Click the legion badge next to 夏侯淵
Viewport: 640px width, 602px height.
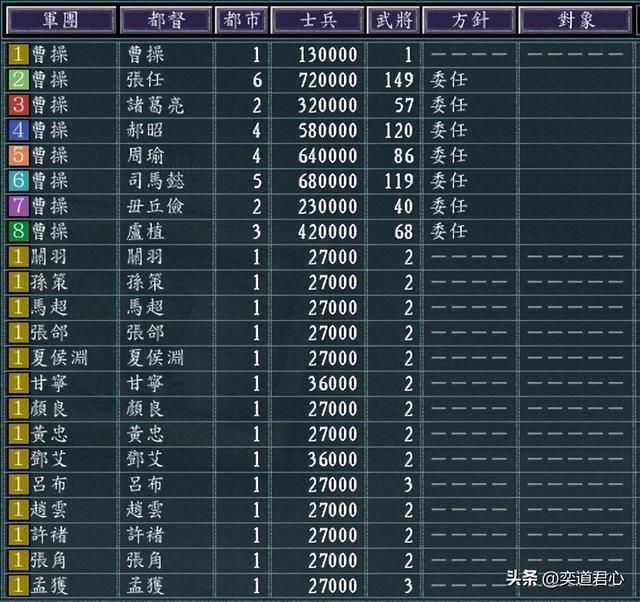click(18, 358)
